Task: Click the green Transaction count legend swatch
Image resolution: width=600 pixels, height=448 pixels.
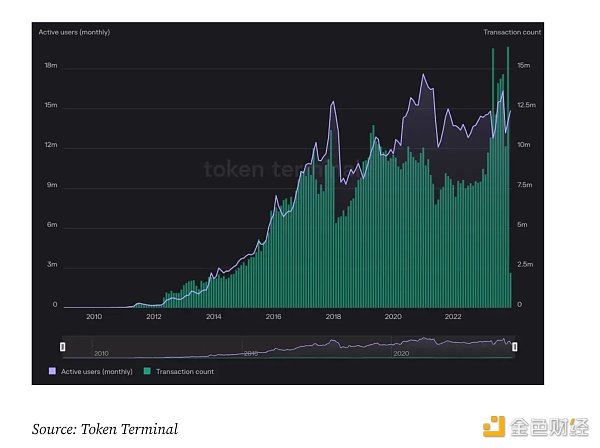Action: click(x=148, y=371)
